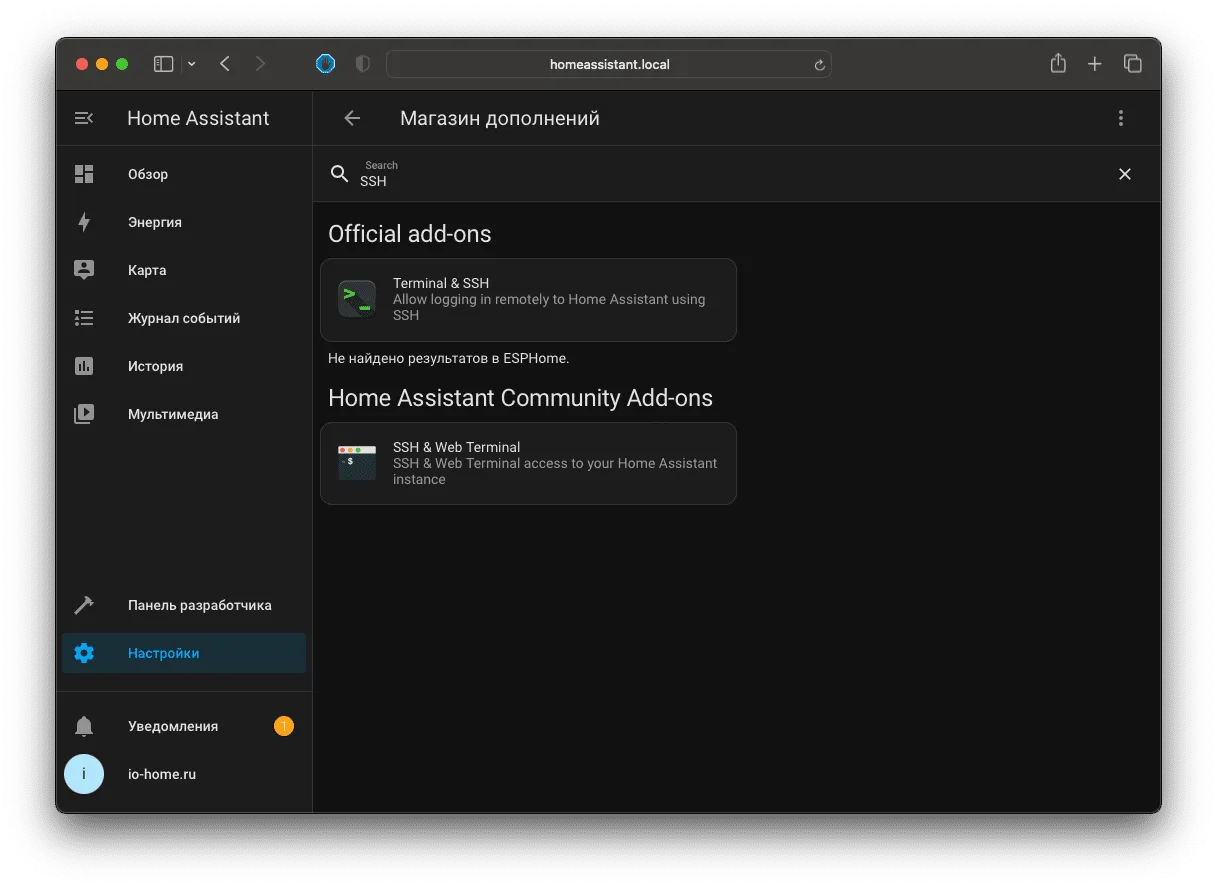Reload the page in Safari
1217x887 pixels.
click(x=820, y=65)
